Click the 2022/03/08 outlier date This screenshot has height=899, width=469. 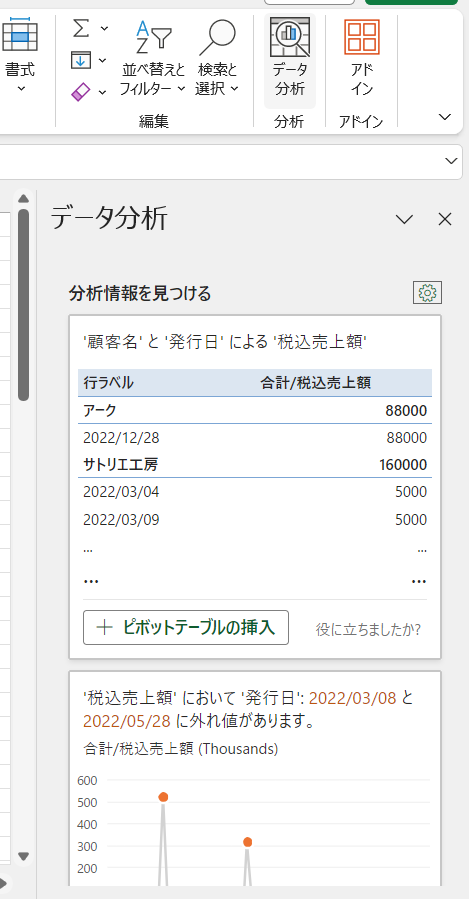coord(353,698)
